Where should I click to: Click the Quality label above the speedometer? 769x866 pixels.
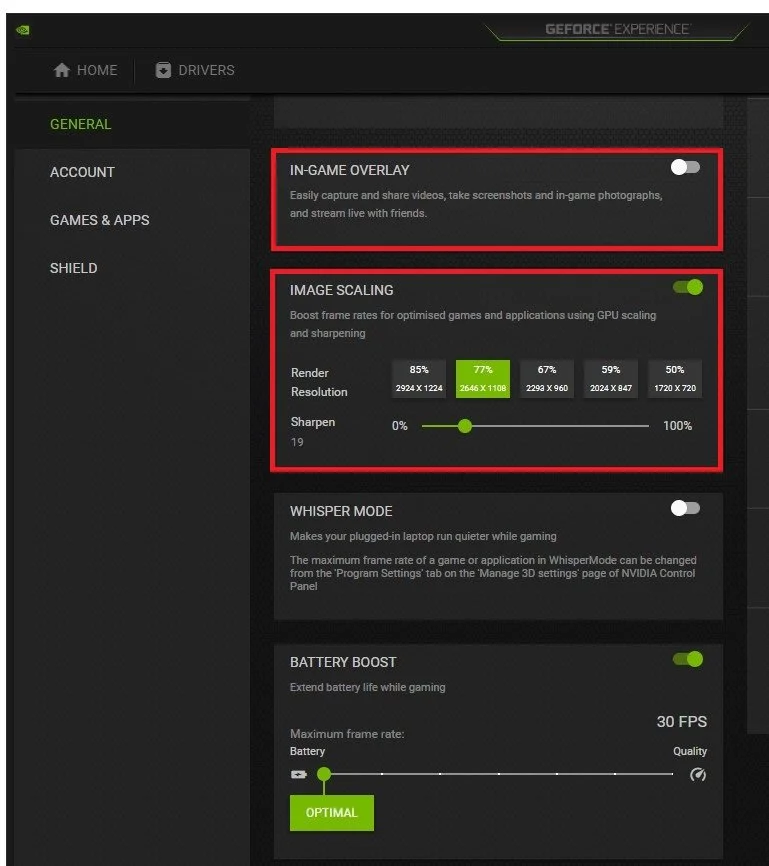pos(690,751)
